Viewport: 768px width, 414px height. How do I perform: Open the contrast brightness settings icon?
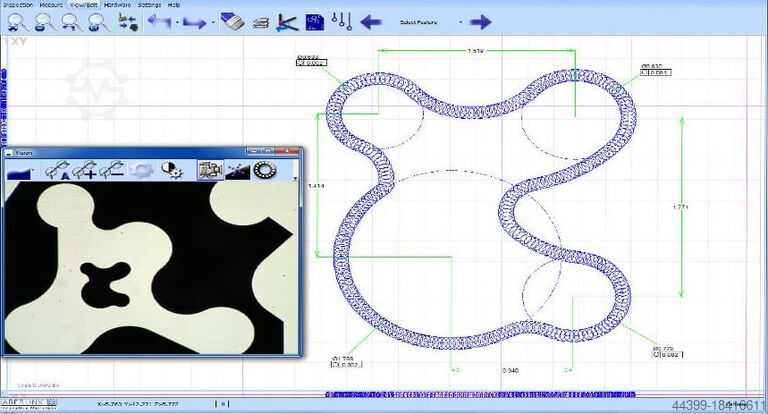171,170
